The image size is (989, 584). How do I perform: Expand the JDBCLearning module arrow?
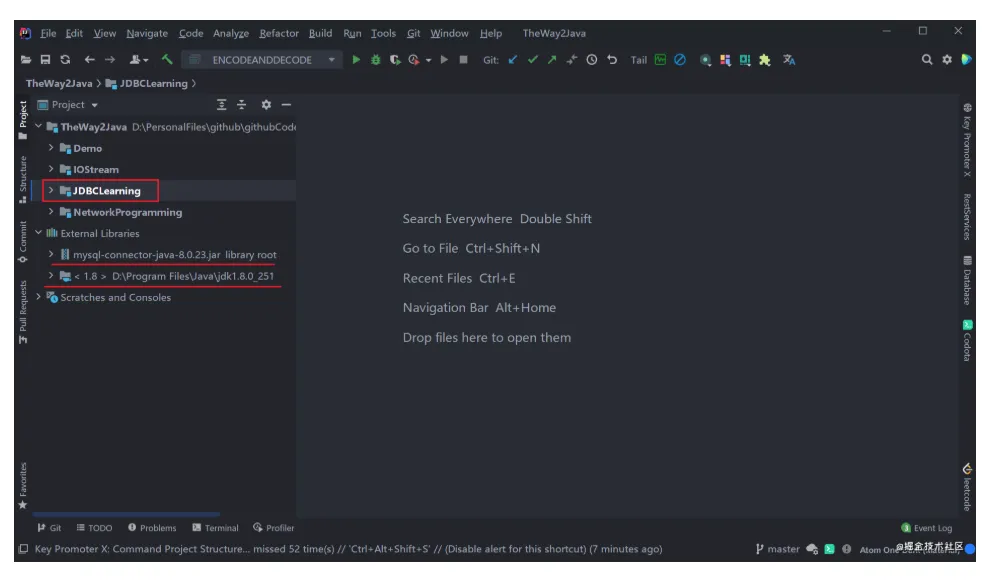51,190
